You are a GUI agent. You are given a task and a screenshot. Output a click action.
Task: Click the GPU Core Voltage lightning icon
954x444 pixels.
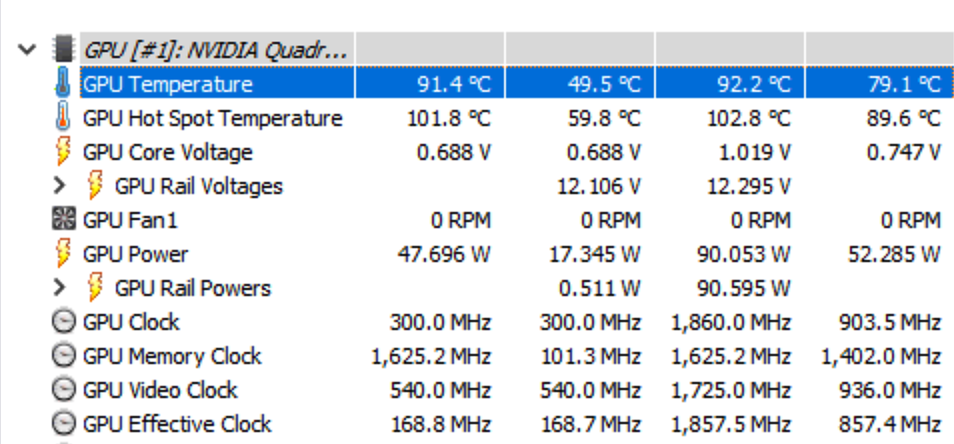point(64,152)
